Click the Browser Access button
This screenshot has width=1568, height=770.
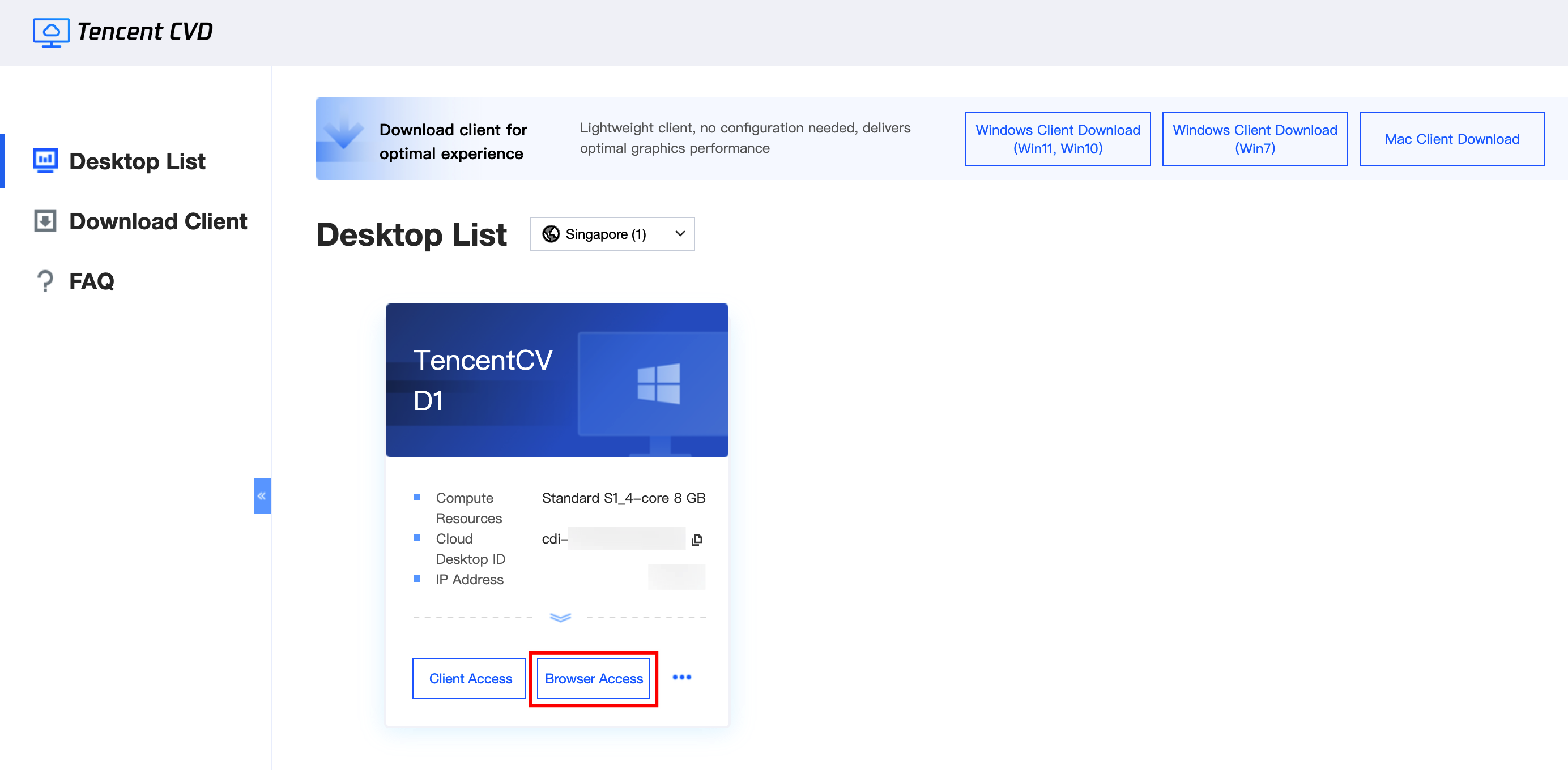(x=594, y=678)
